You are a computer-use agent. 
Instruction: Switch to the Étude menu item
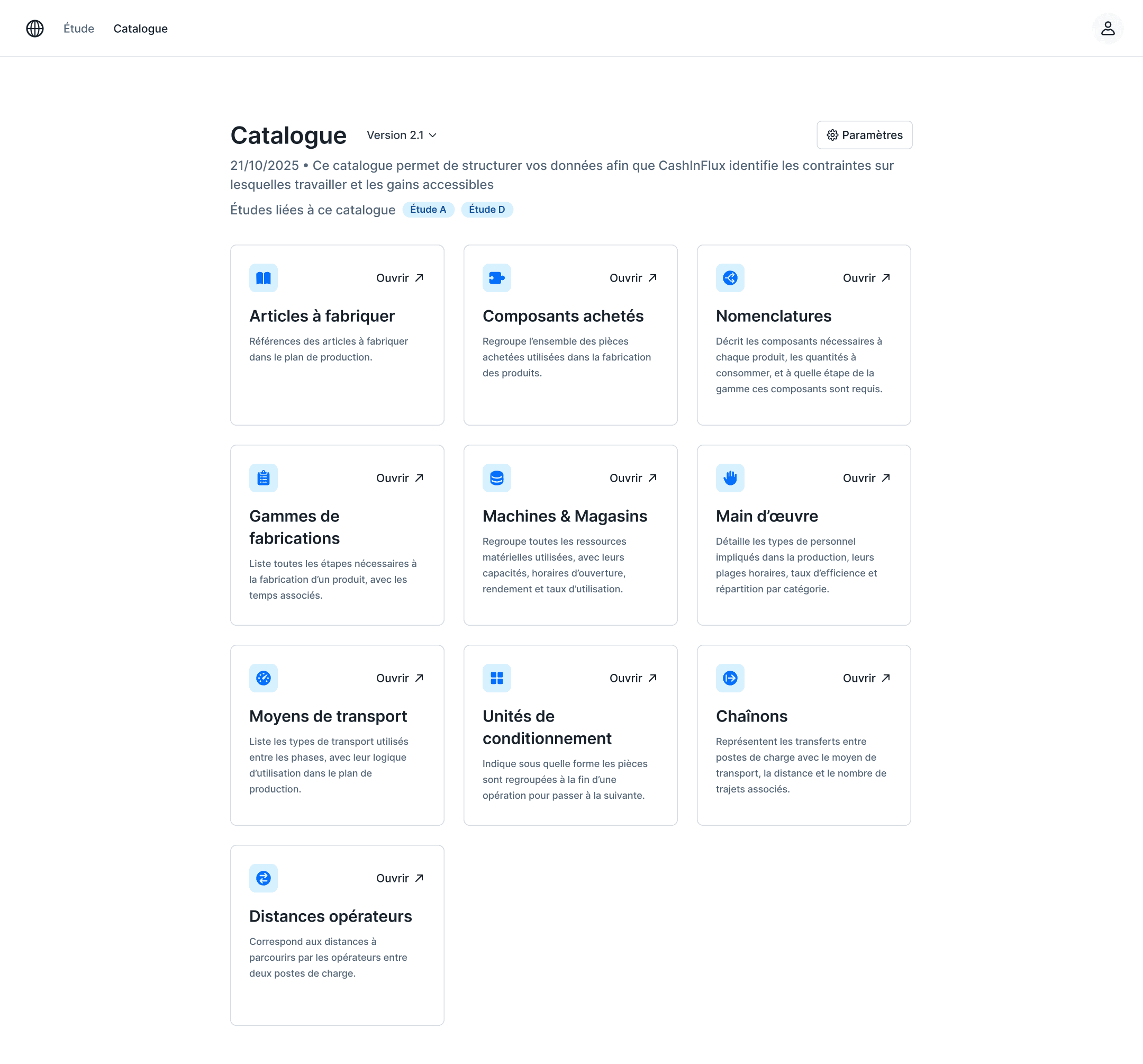78,28
